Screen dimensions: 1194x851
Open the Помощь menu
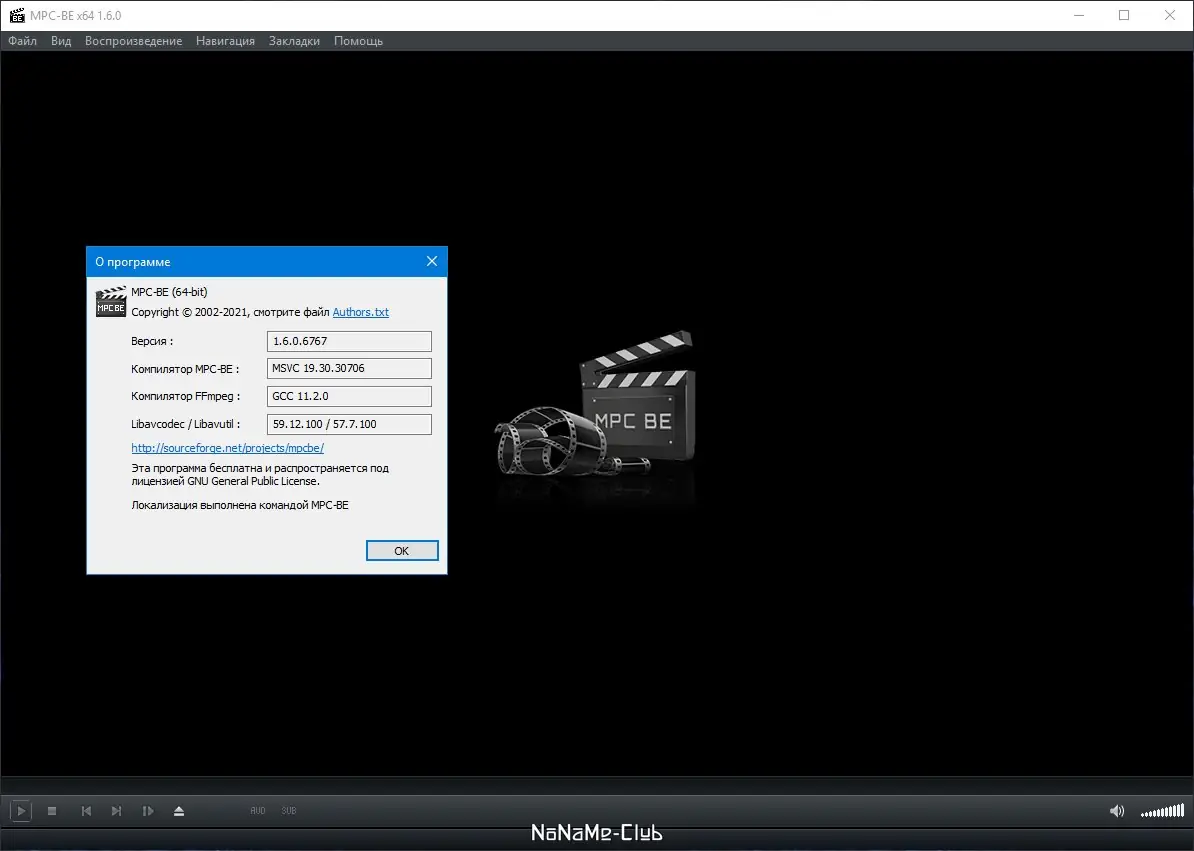point(358,41)
